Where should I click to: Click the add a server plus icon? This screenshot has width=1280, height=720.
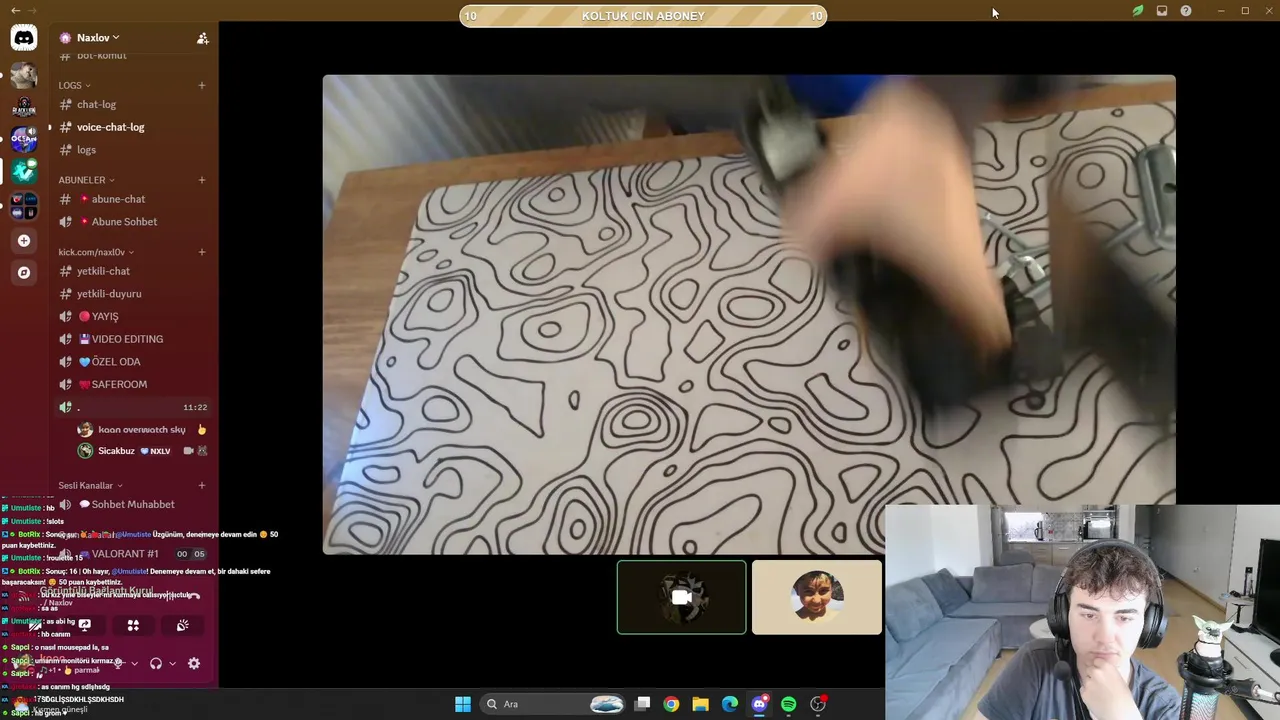[24, 240]
